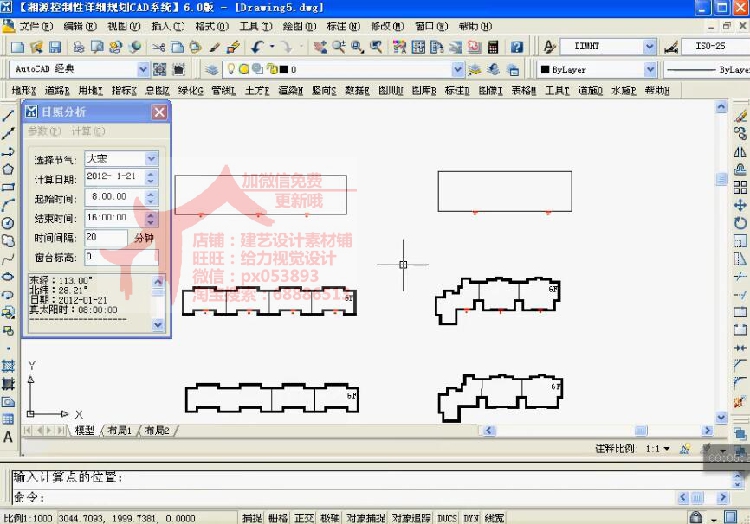Select the Array tool in Modify toolbar
Screen dimensions: 750x524
740,187
